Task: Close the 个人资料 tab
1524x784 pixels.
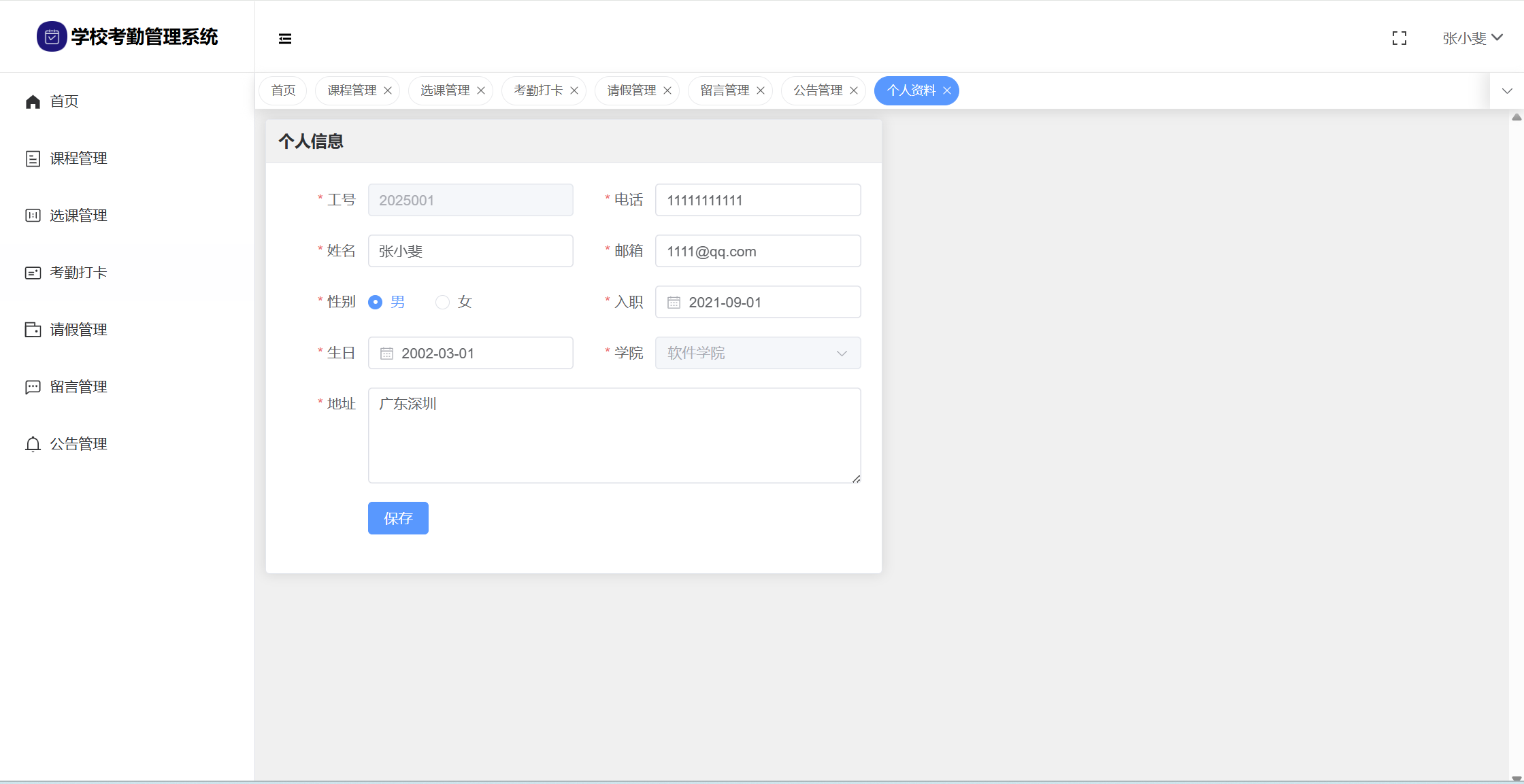Action: [946, 91]
